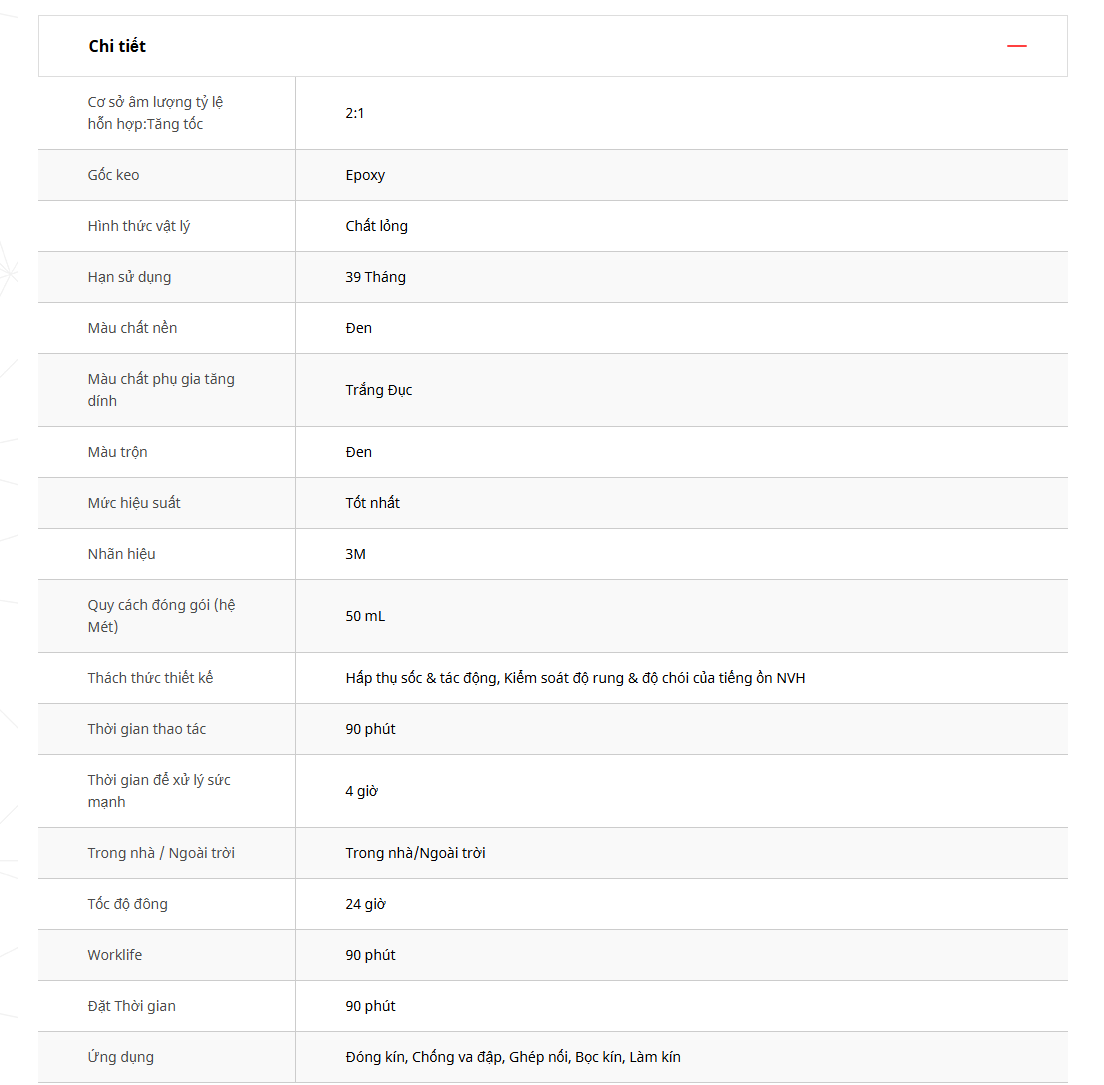Click the 4 giờ handling strength value
The image size is (1104, 1085).
pyautogui.click(x=361, y=791)
